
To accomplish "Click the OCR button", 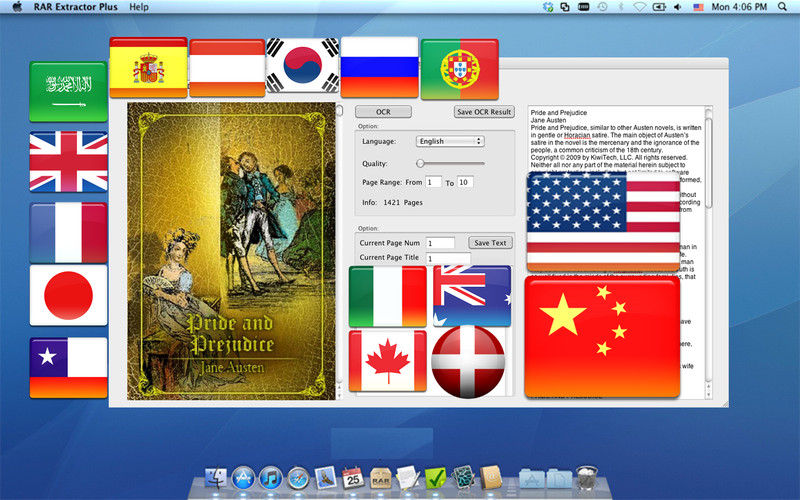I will pos(383,112).
